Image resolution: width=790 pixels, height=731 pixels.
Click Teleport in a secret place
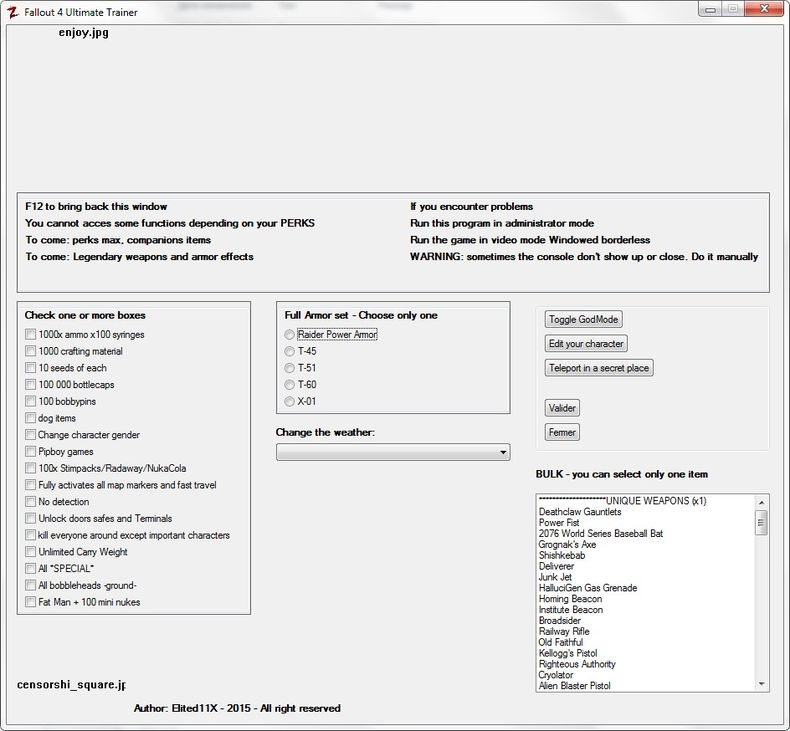click(599, 368)
